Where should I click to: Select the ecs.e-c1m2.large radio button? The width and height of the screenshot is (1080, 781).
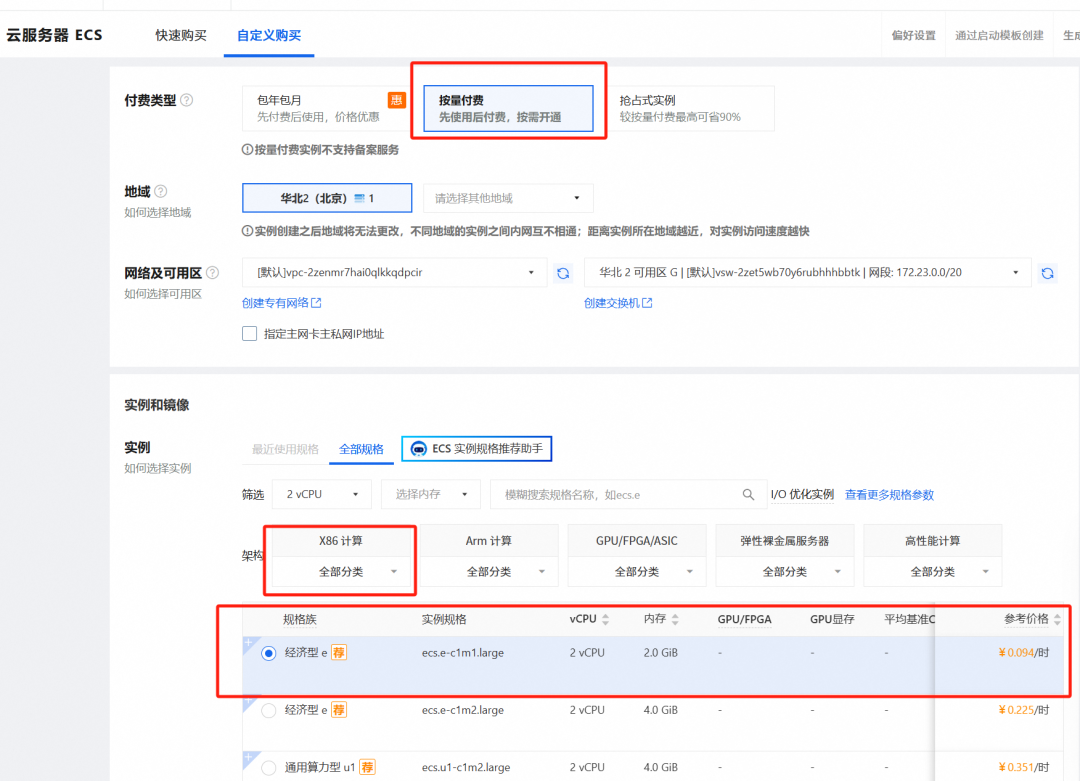pos(269,711)
